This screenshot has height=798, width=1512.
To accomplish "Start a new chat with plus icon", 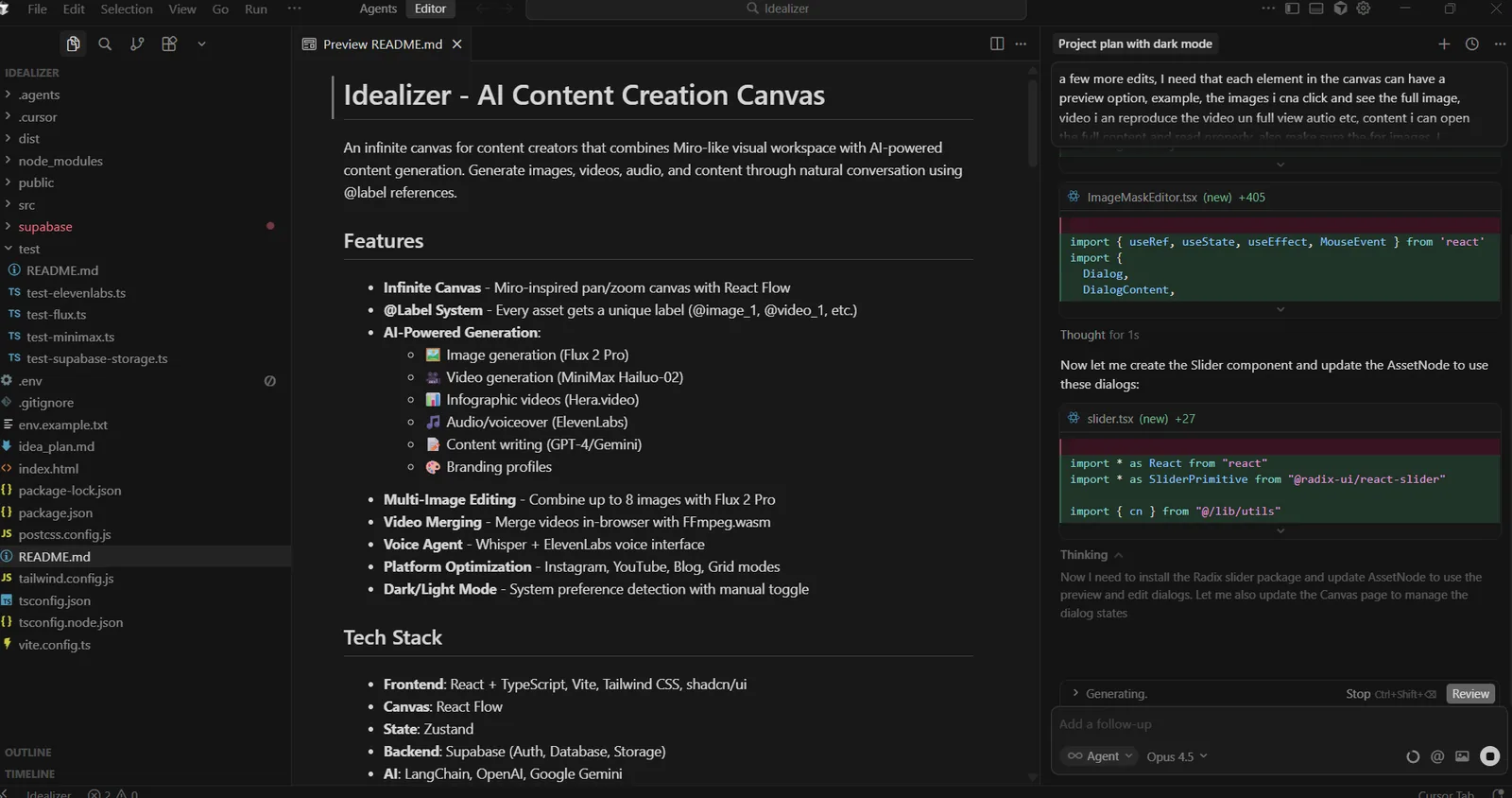I will click(1444, 44).
